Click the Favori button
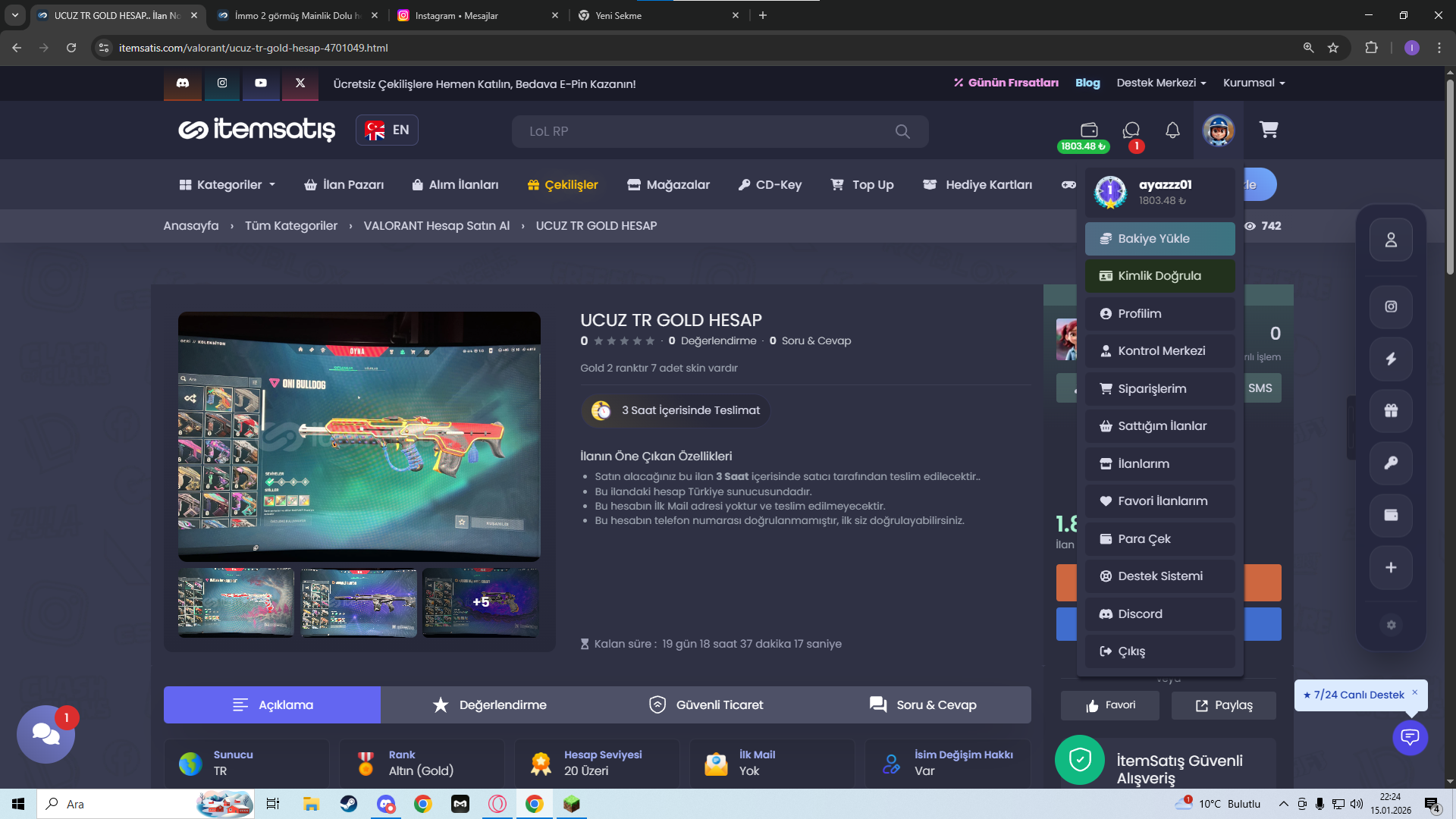1456x819 pixels. (1110, 706)
